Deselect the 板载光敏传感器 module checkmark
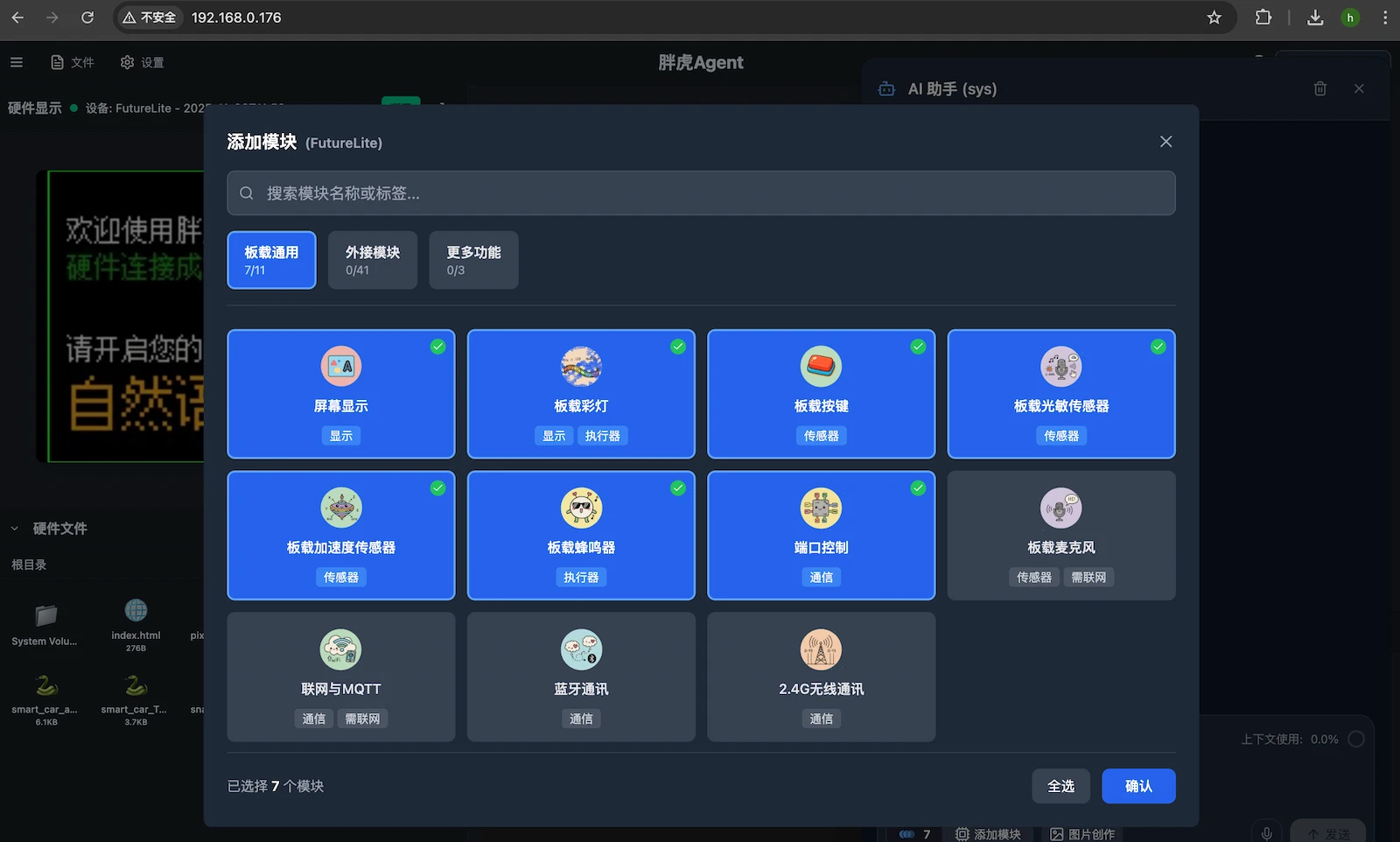 pyautogui.click(x=1158, y=347)
